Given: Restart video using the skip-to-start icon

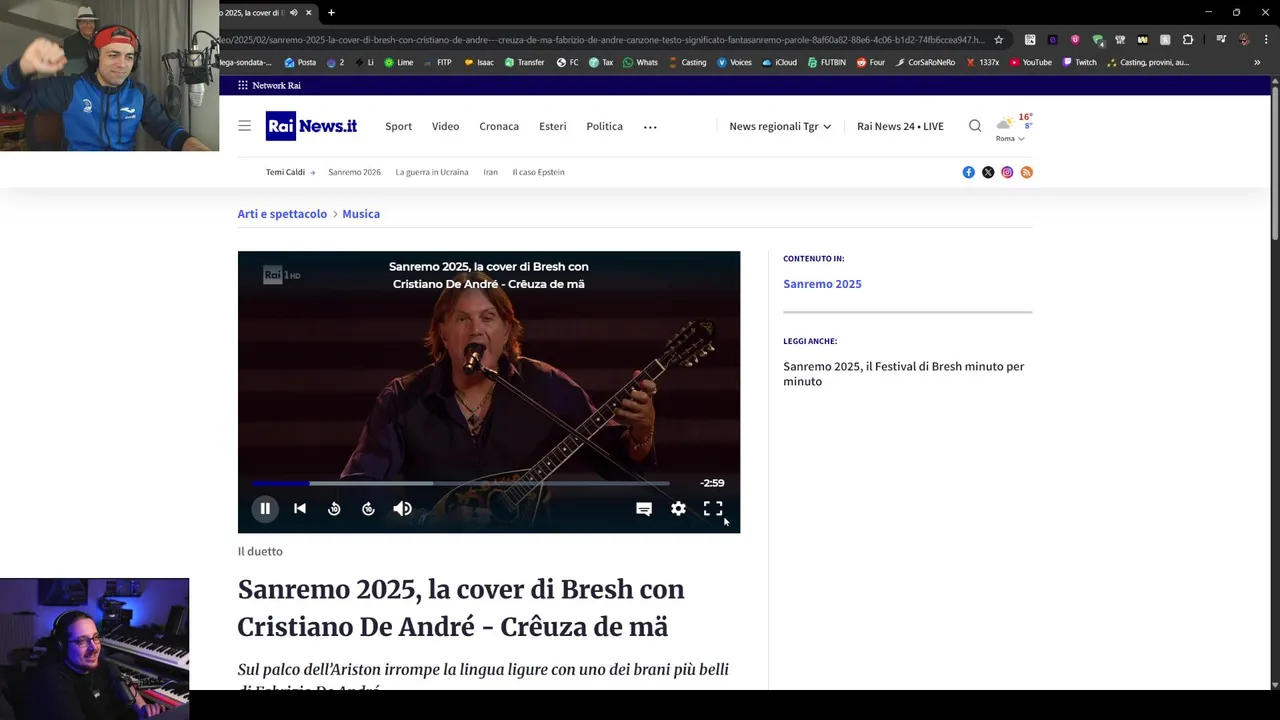Looking at the screenshot, I should coord(300,509).
